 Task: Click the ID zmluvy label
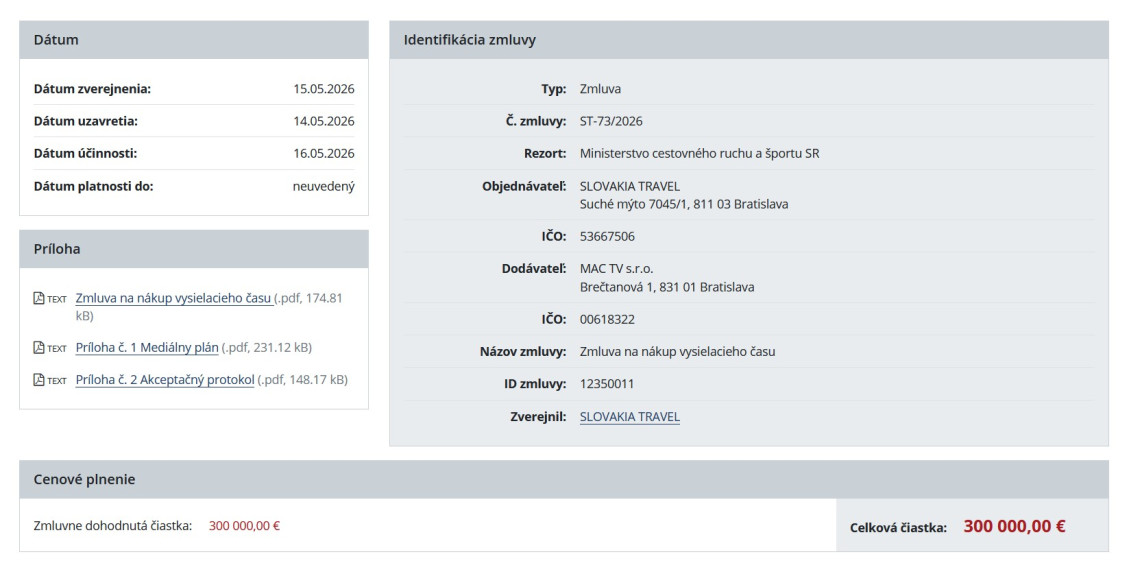coord(535,384)
